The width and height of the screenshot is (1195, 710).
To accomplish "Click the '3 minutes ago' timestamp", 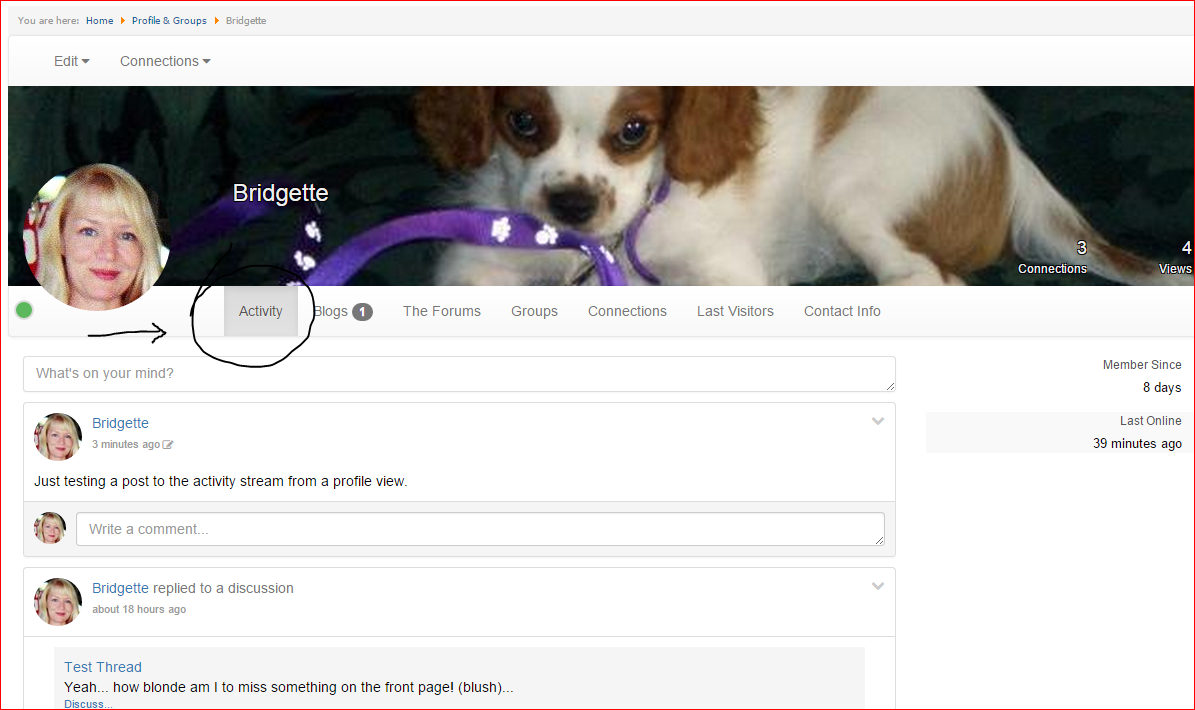I will [x=126, y=445].
